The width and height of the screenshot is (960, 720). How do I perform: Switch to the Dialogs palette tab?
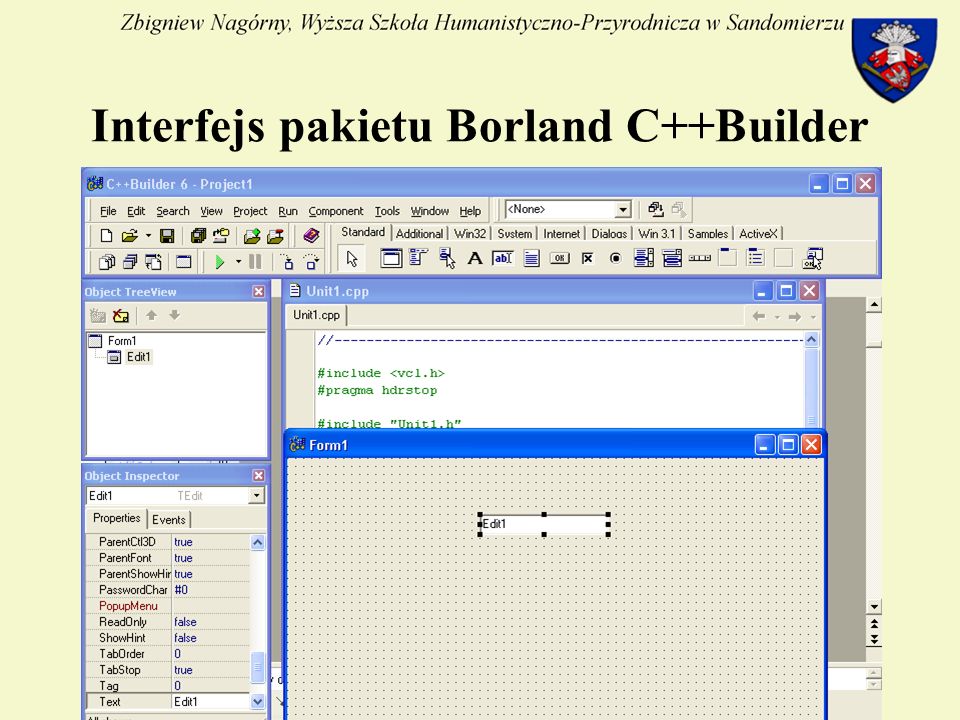(x=609, y=234)
